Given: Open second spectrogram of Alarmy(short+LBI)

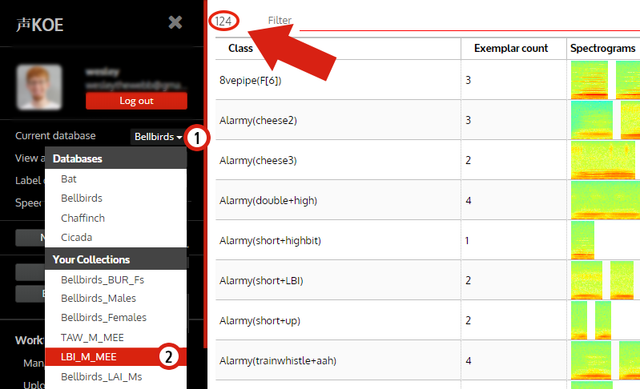Looking at the screenshot, I should 622,280.
